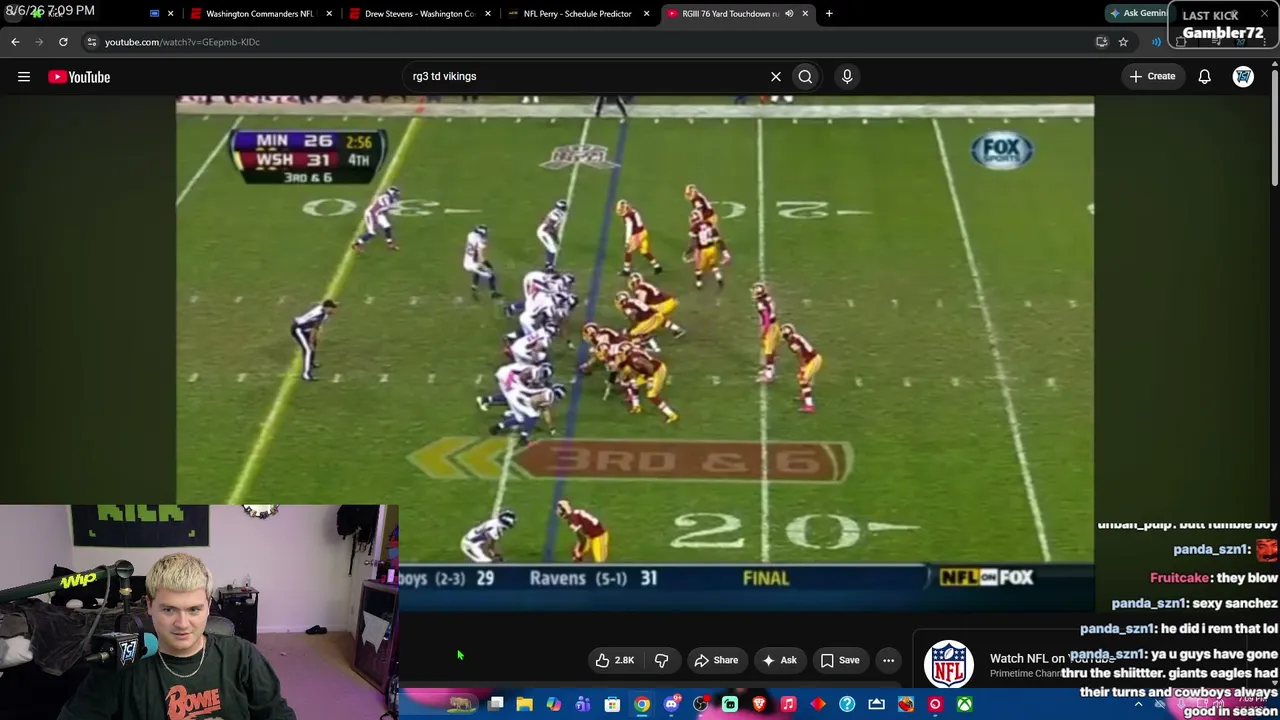
Task: View site information icon in address bar
Action: pyautogui.click(x=91, y=42)
